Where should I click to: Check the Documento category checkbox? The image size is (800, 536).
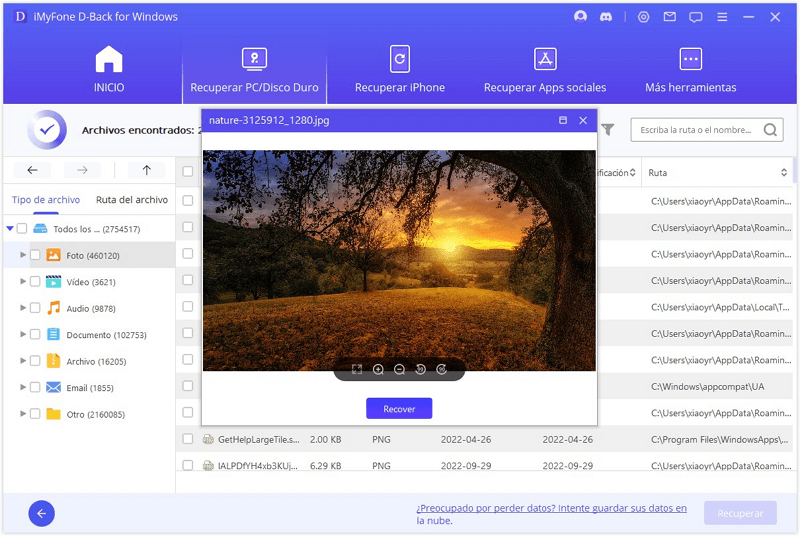(35, 335)
